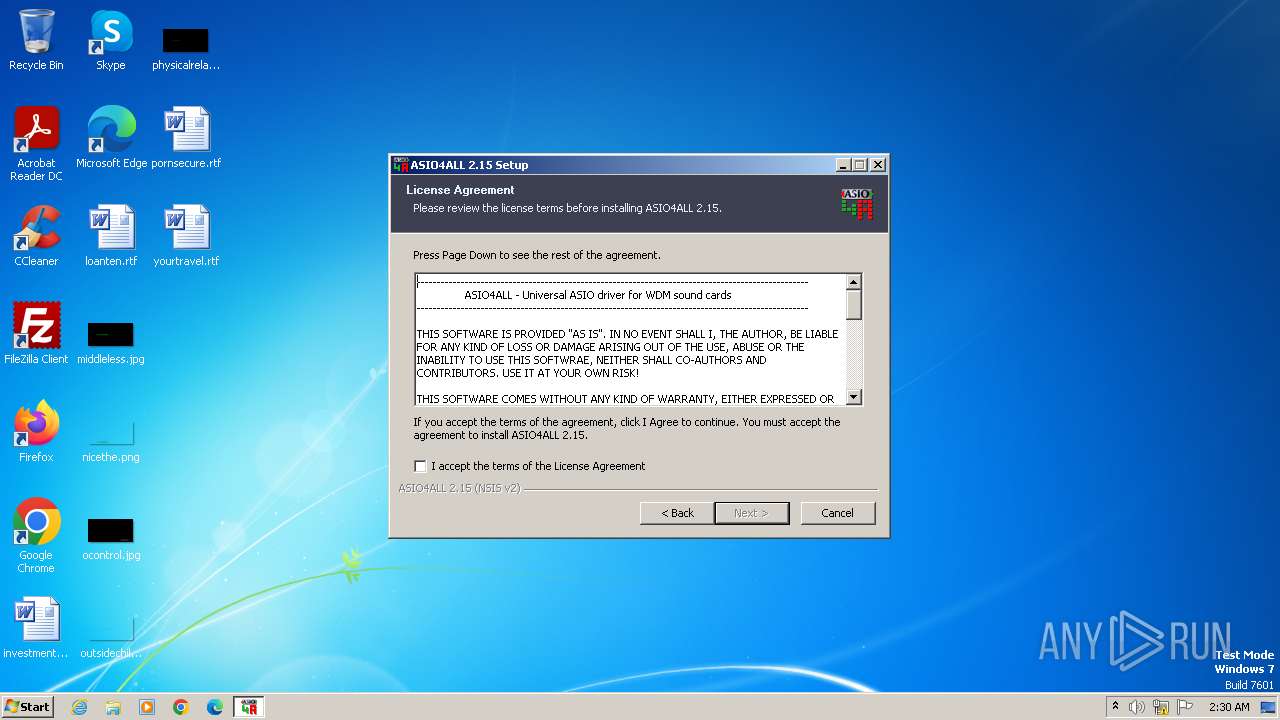
Task: Open the pornsecure.rtf document icon
Action: [x=186, y=138]
